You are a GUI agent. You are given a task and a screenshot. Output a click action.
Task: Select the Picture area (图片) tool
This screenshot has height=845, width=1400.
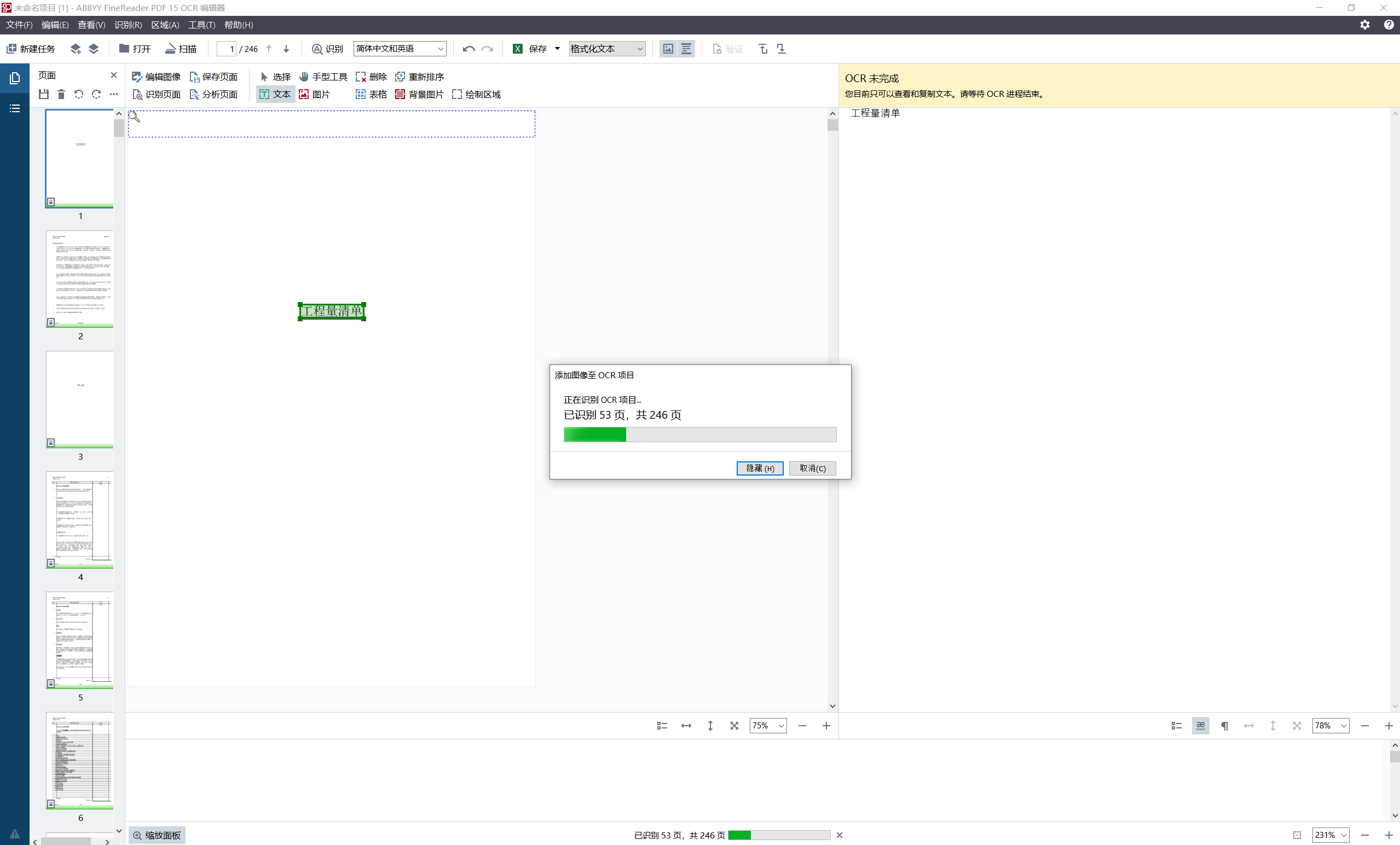[314, 94]
